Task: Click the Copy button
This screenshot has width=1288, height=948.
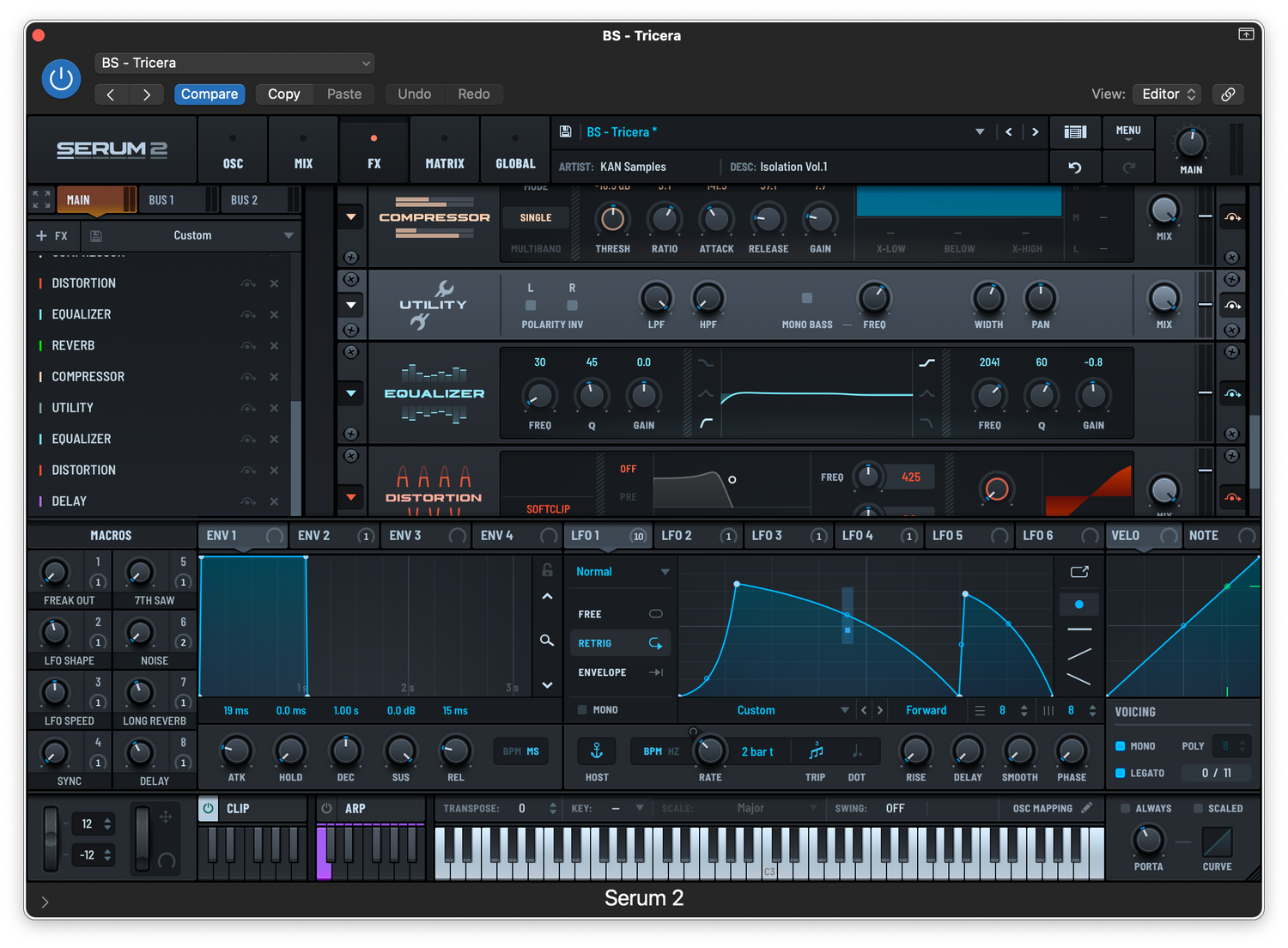Action: click(283, 94)
